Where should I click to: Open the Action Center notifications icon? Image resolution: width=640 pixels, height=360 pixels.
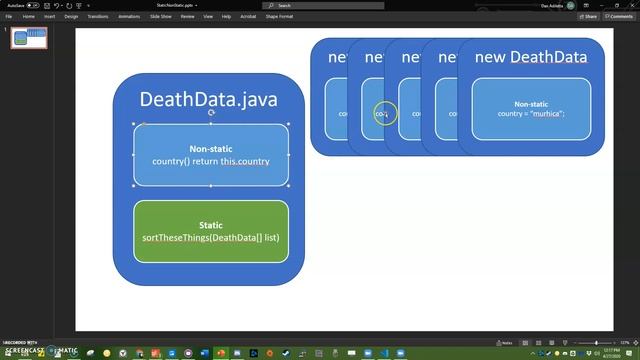tap(629, 353)
